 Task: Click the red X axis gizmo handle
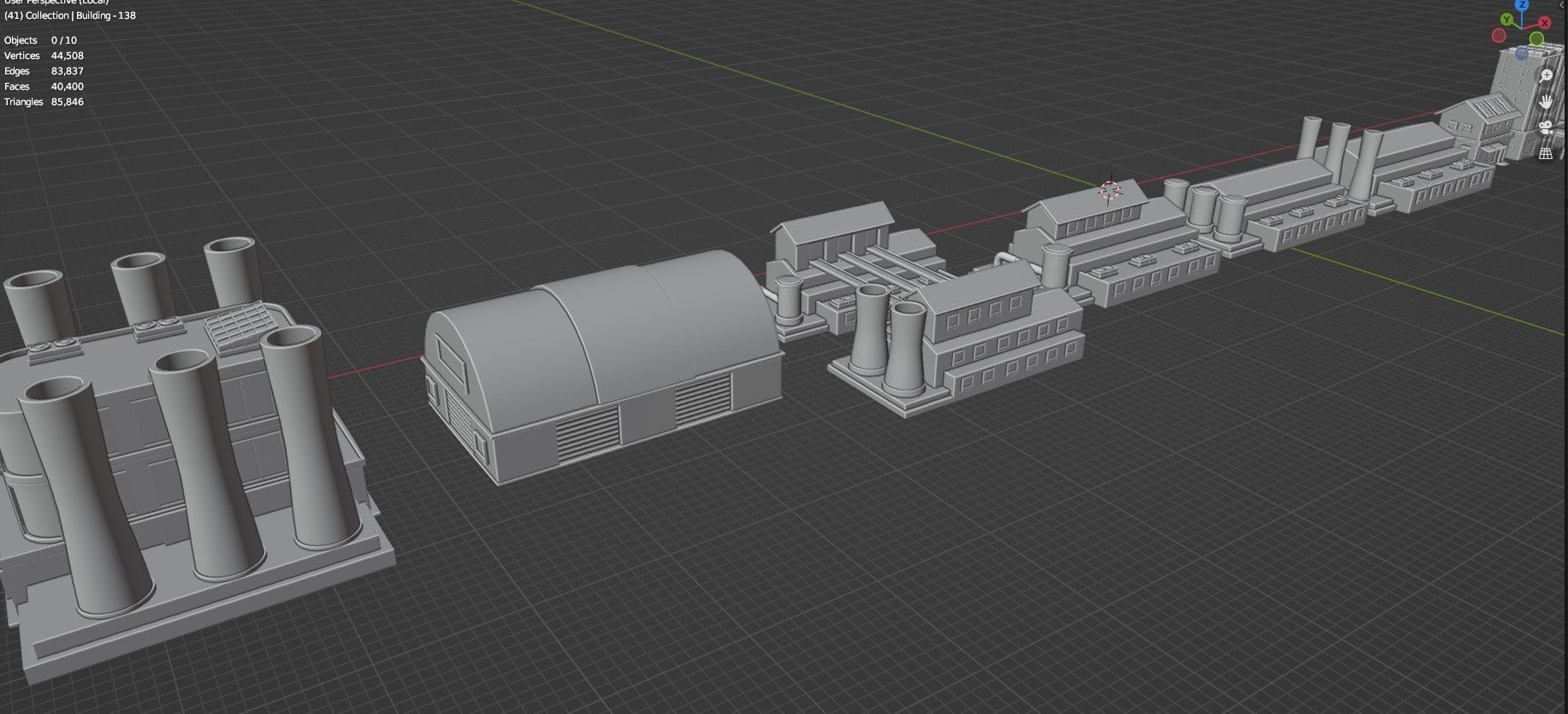click(1544, 23)
